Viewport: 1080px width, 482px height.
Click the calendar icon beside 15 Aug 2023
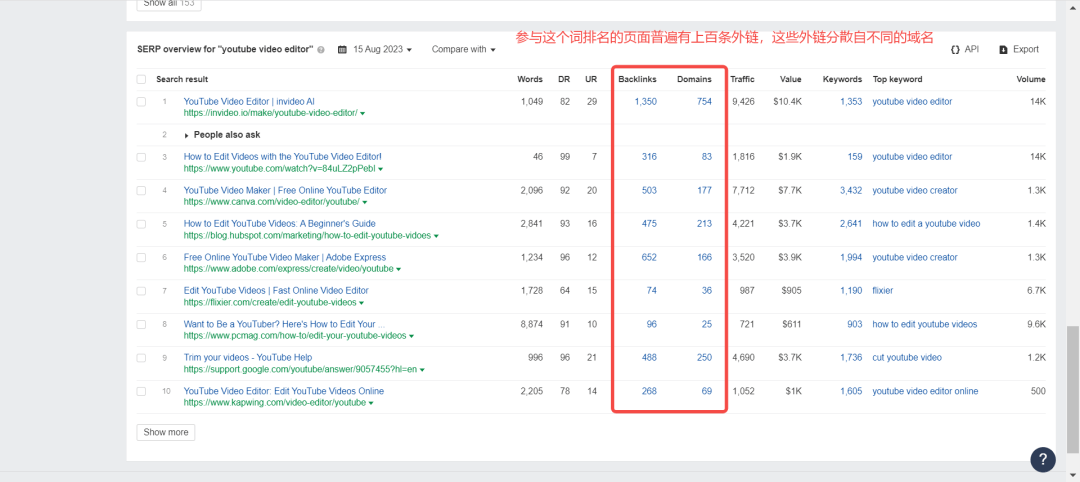point(342,50)
